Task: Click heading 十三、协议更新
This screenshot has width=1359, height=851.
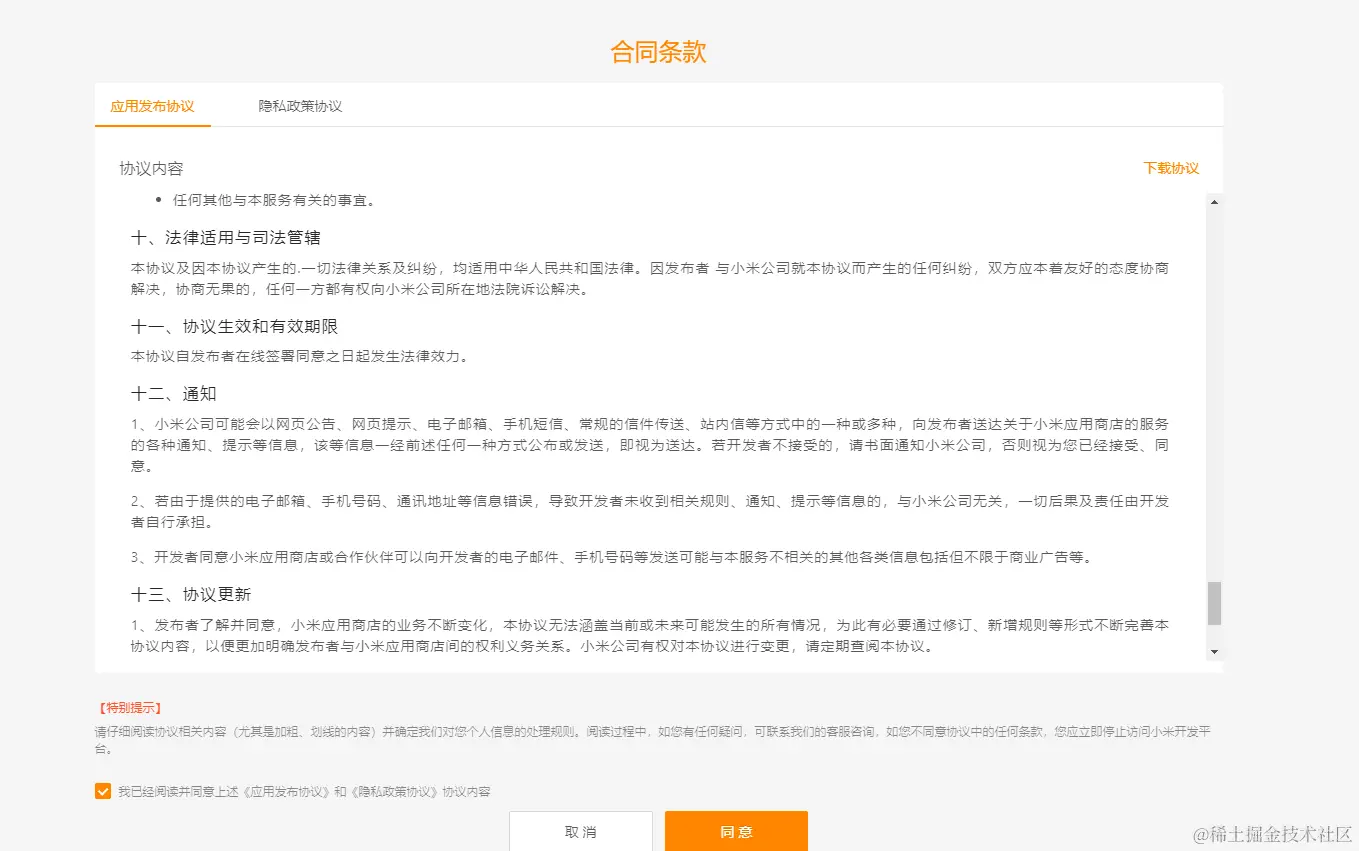Action: 191,594
